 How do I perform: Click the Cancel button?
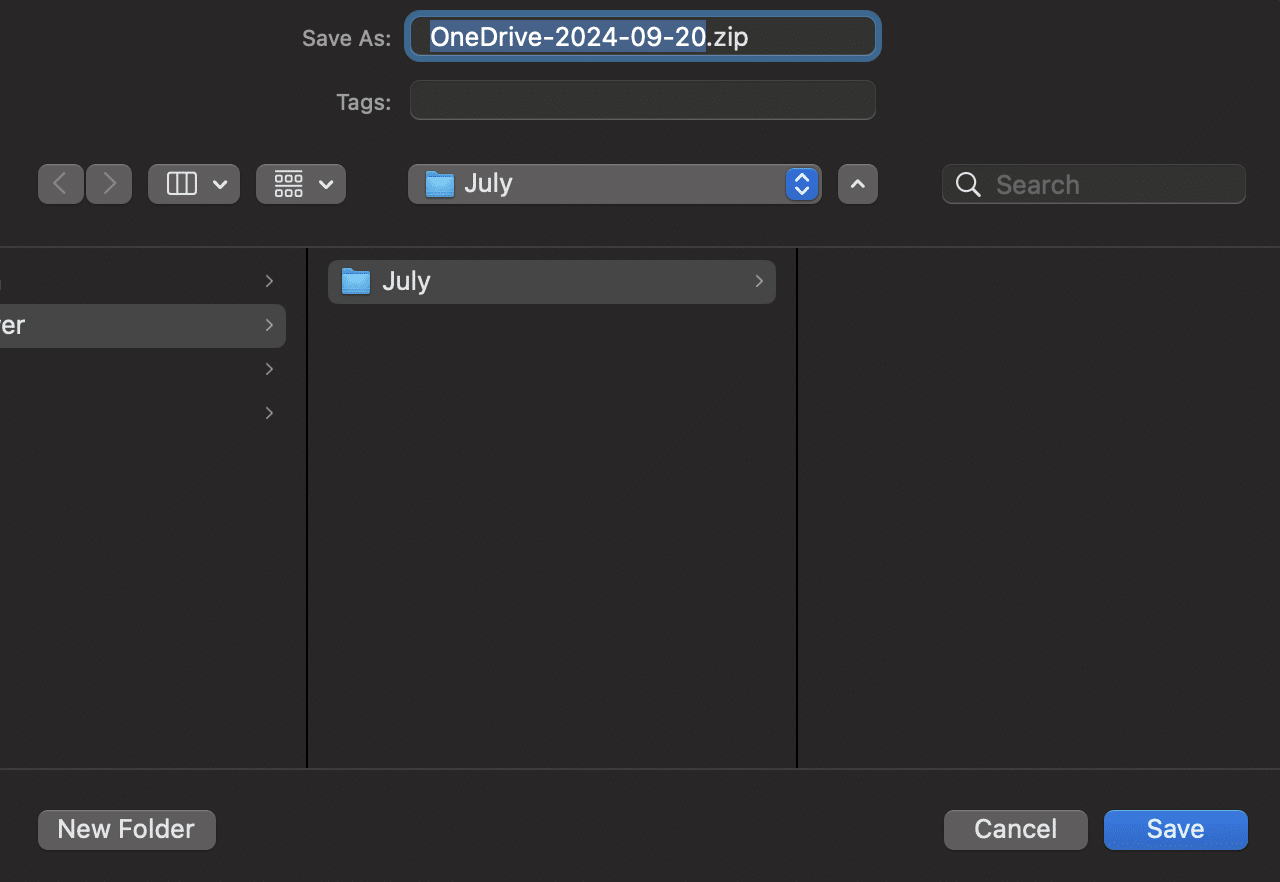[x=1016, y=829]
